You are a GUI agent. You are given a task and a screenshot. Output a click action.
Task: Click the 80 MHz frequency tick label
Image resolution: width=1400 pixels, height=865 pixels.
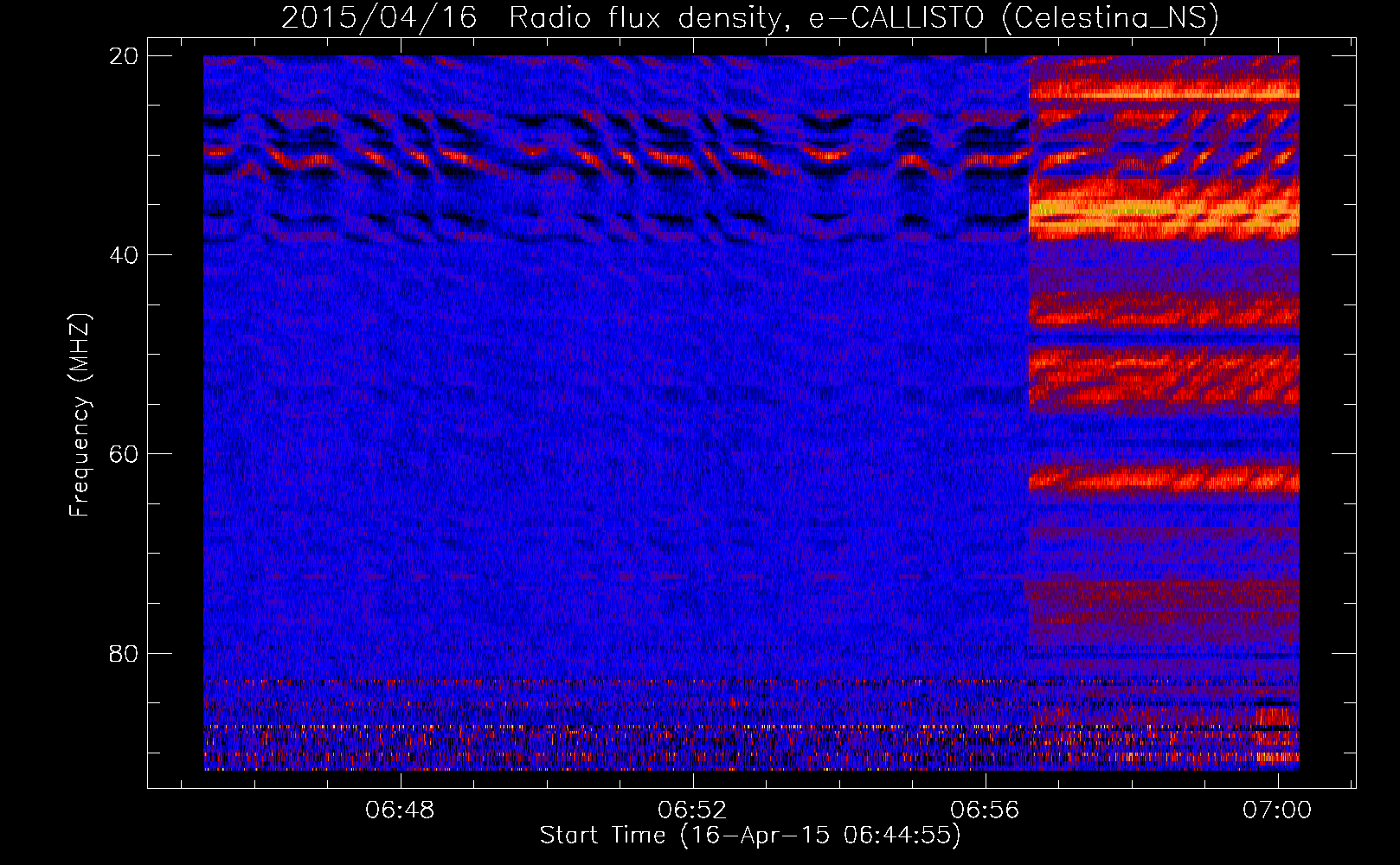click(x=124, y=653)
